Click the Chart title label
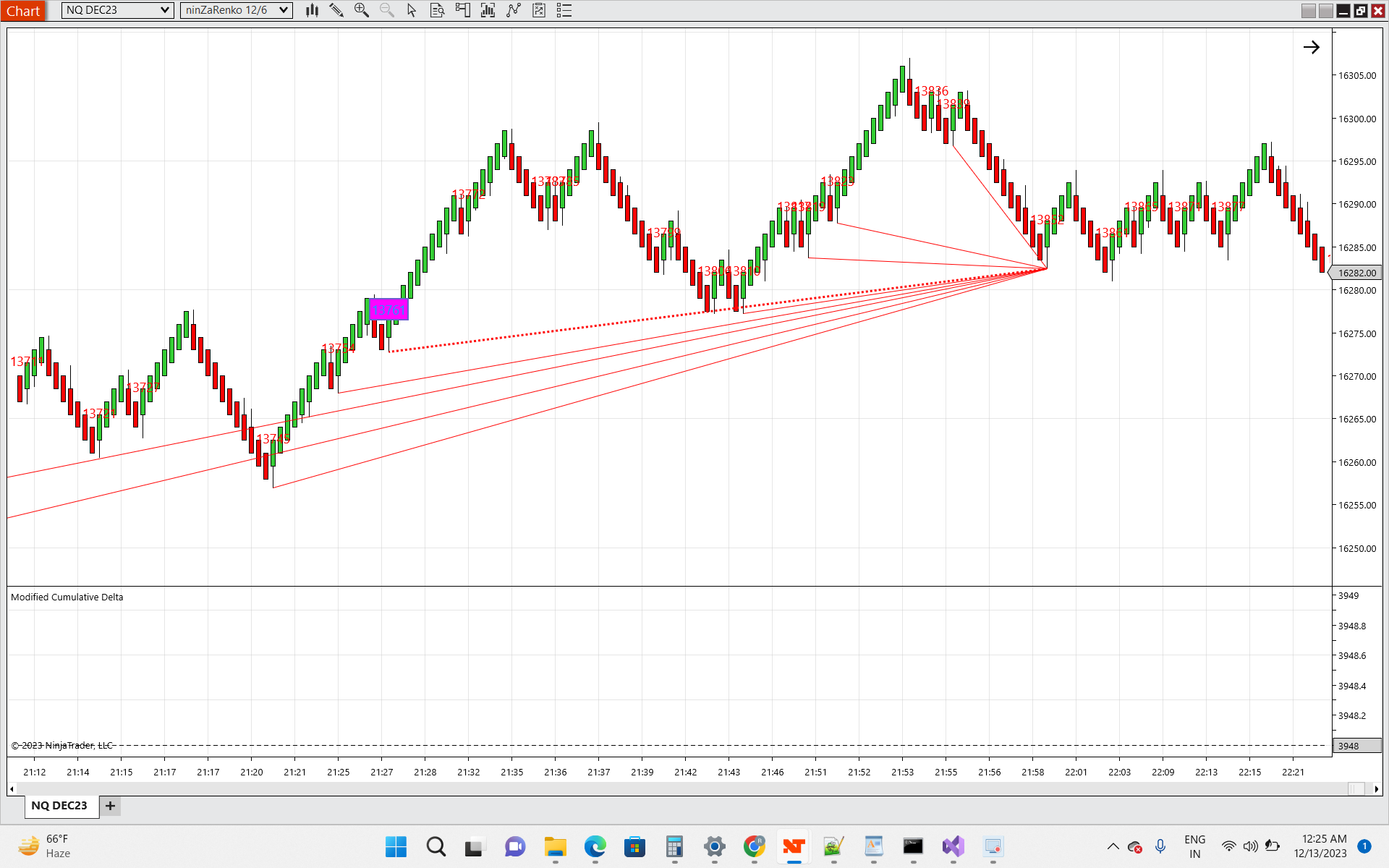The height and width of the screenshot is (868, 1389). (x=23, y=11)
